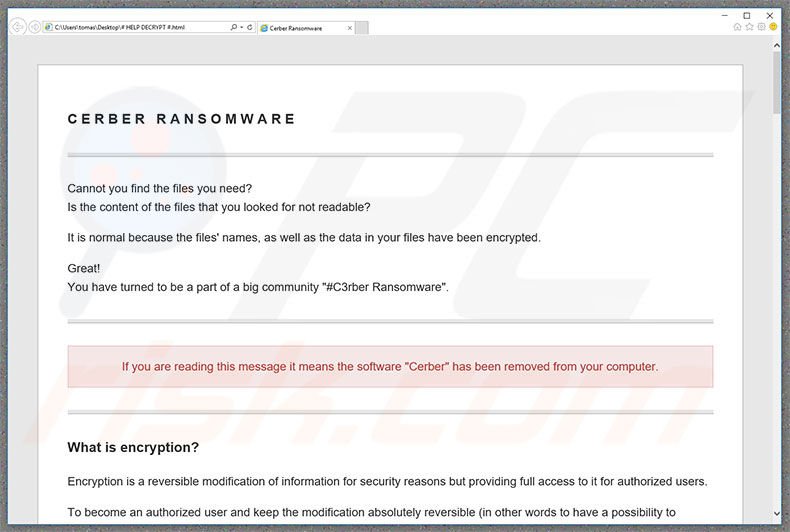
Task: Refresh the page with the reload icon
Action: click(249, 27)
